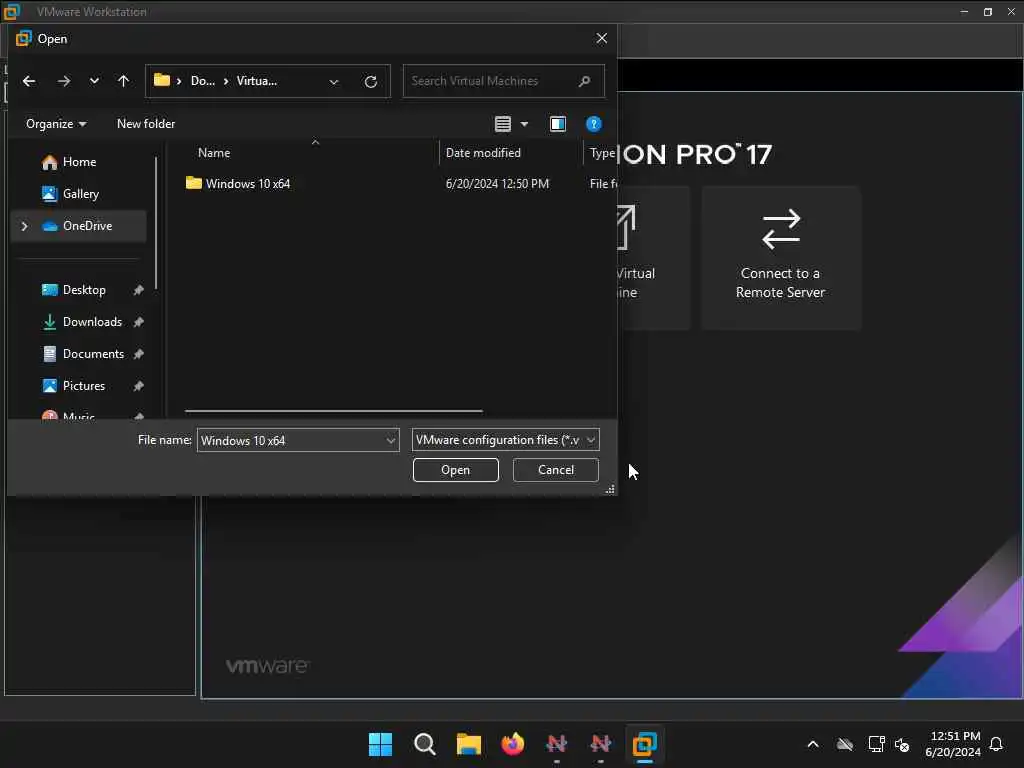Unpin icon next to Desktop

(138, 290)
